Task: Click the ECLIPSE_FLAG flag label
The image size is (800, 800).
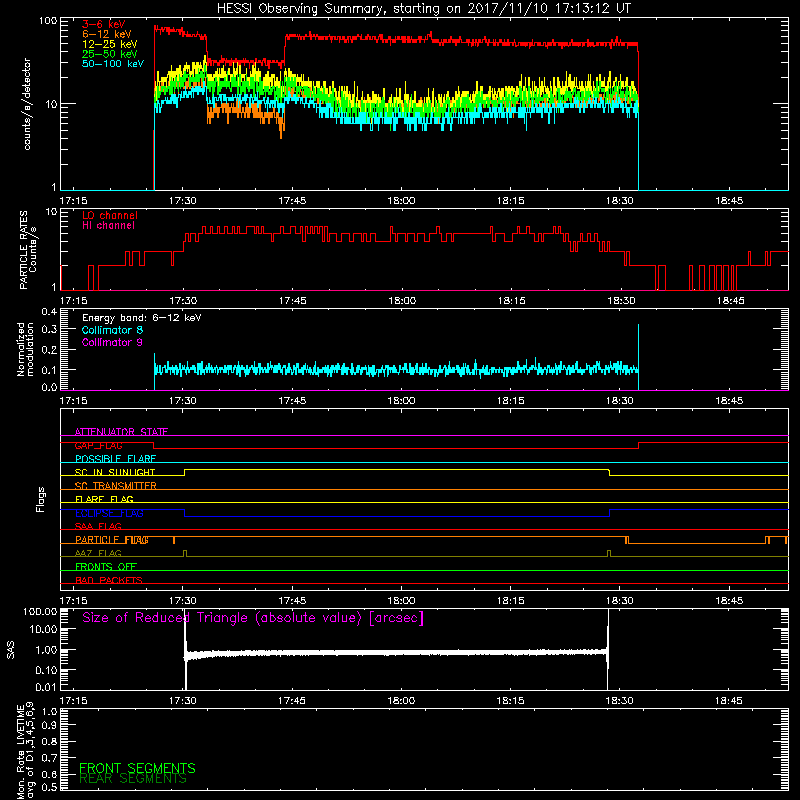Action: (109, 513)
